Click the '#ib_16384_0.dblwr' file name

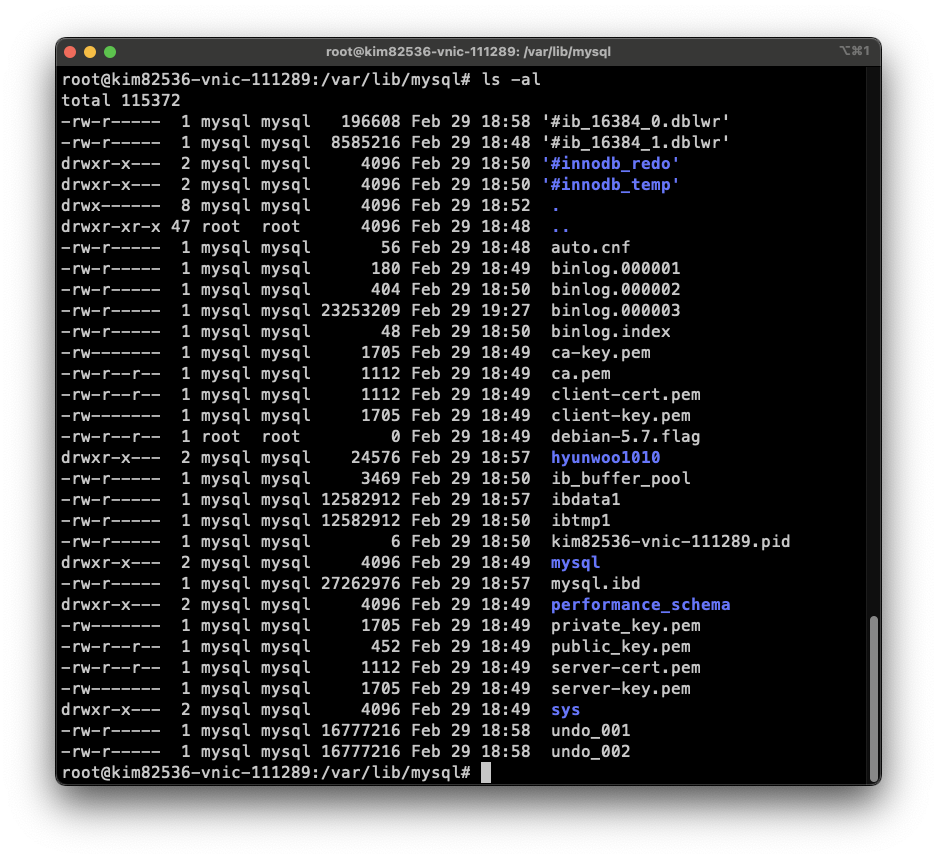click(636, 122)
